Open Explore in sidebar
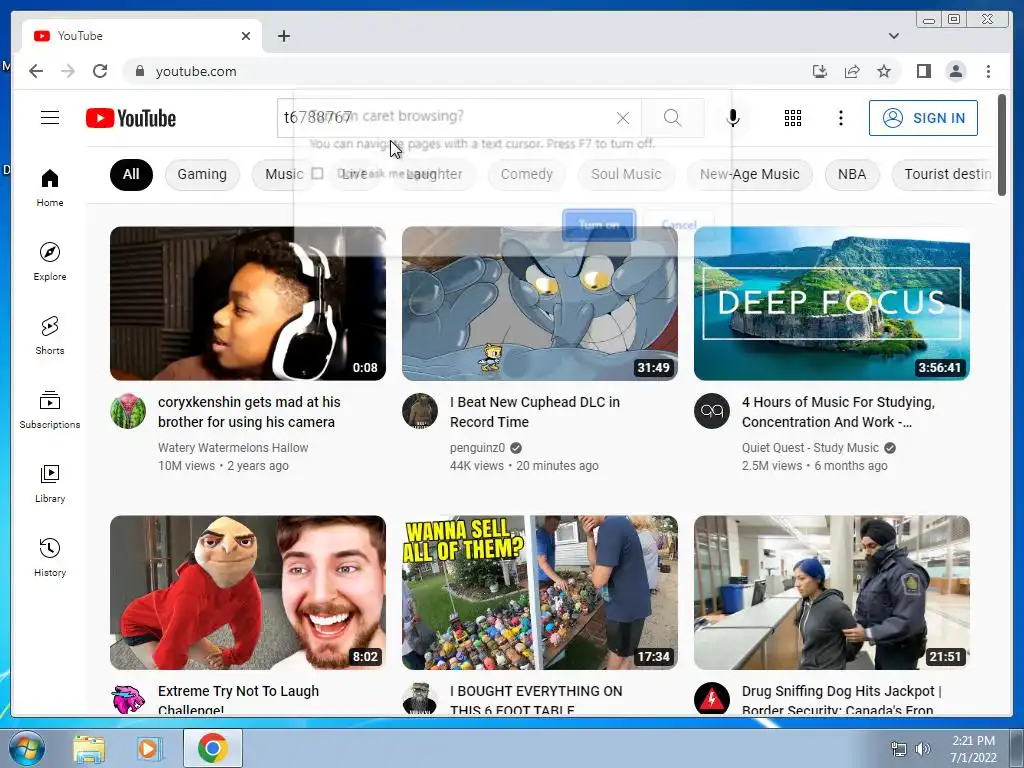This screenshot has width=1024, height=768. click(x=50, y=261)
